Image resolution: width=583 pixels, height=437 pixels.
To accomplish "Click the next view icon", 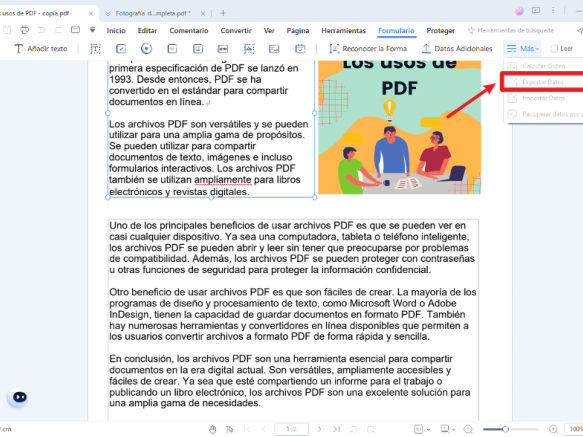I will coord(370,430).
